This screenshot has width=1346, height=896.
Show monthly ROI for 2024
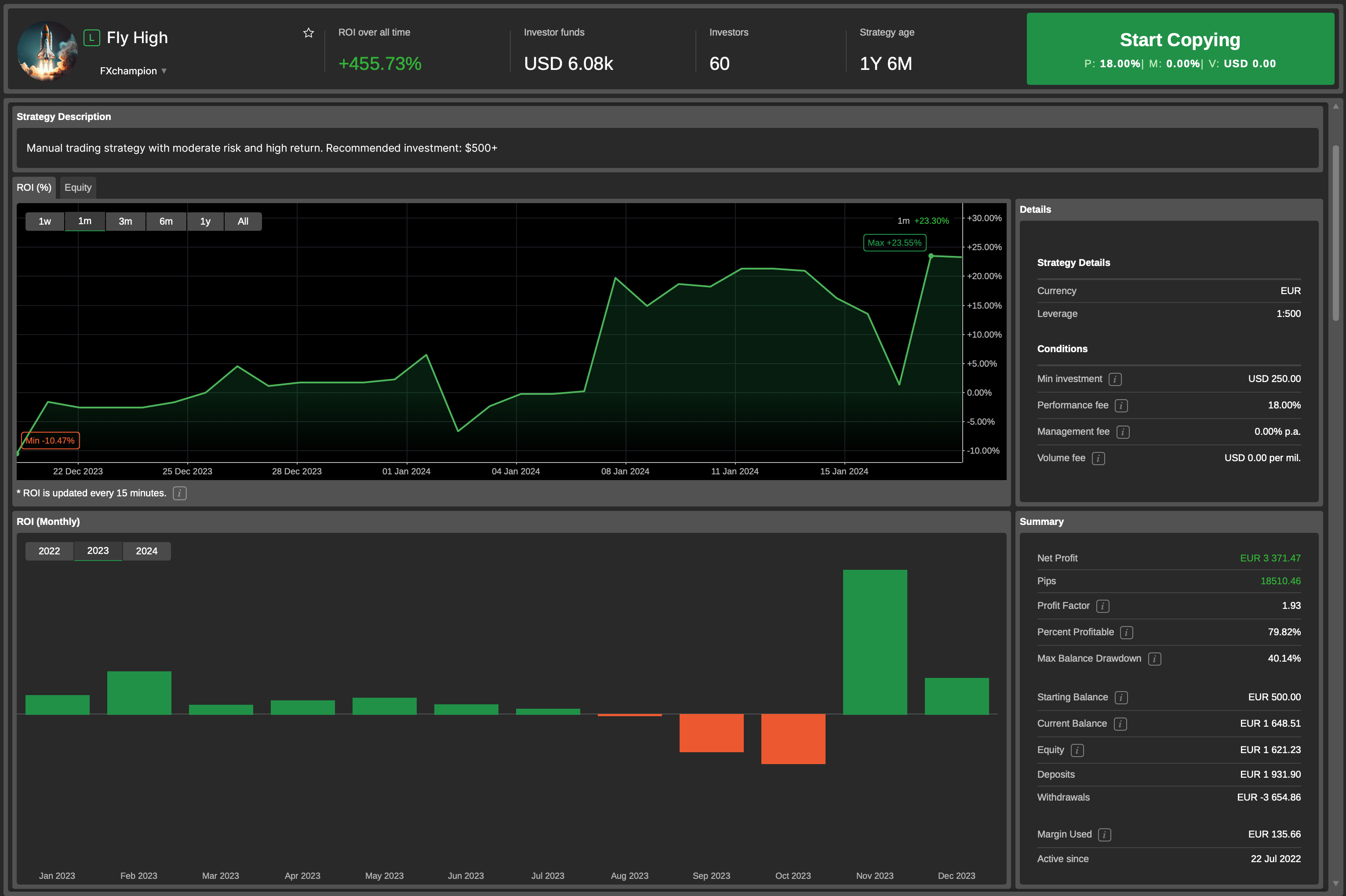click(x=146, y=551)
